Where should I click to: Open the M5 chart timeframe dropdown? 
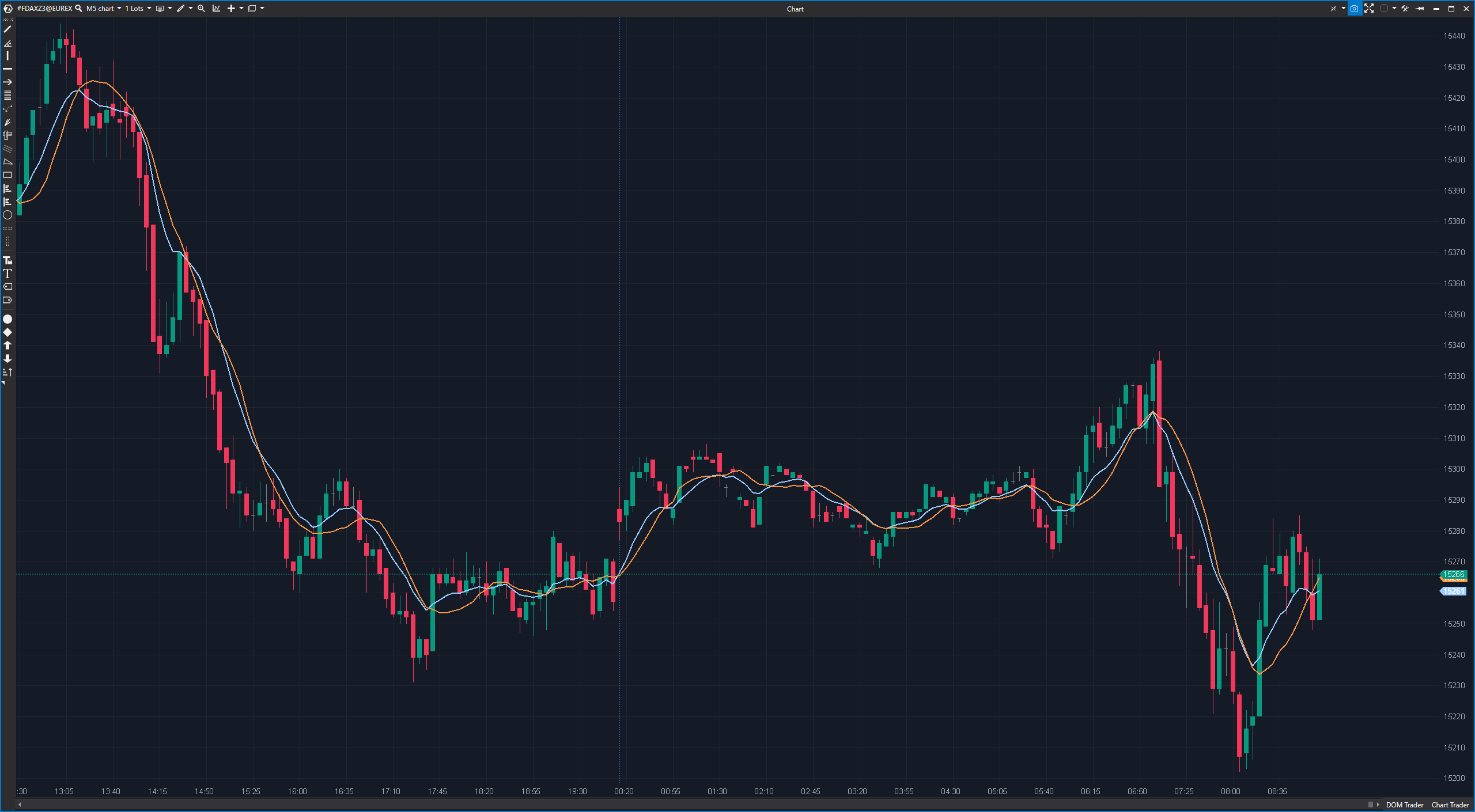[x=104, y=9]
